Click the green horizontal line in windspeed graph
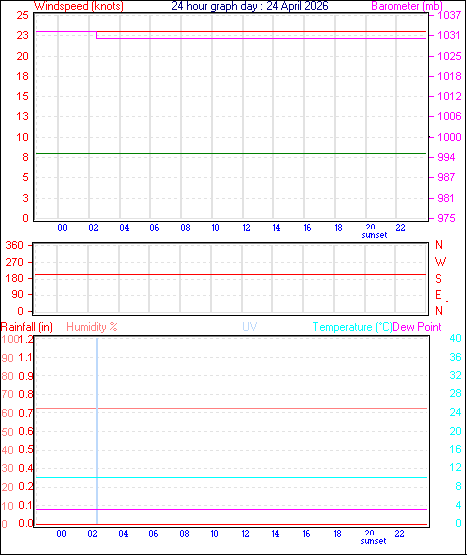The image size is (467, 559). 231,154
